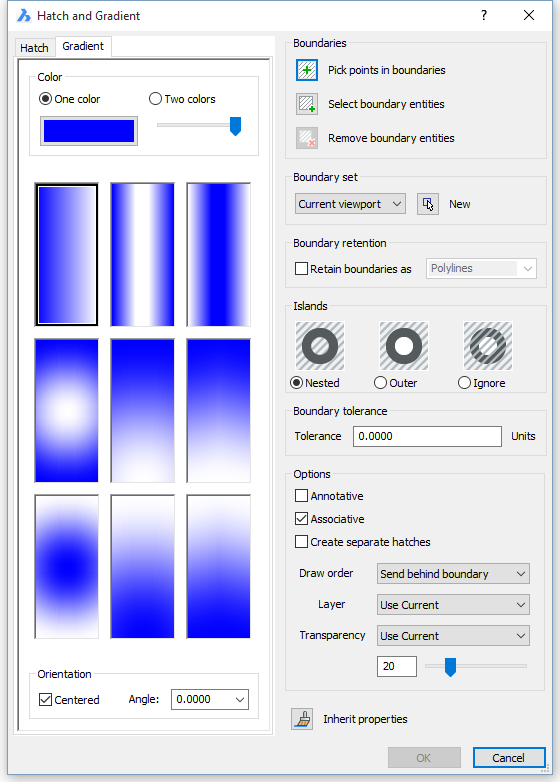Enable the Annotative checkbox
This screenshot has width=560, height=782.
point(301,496)
